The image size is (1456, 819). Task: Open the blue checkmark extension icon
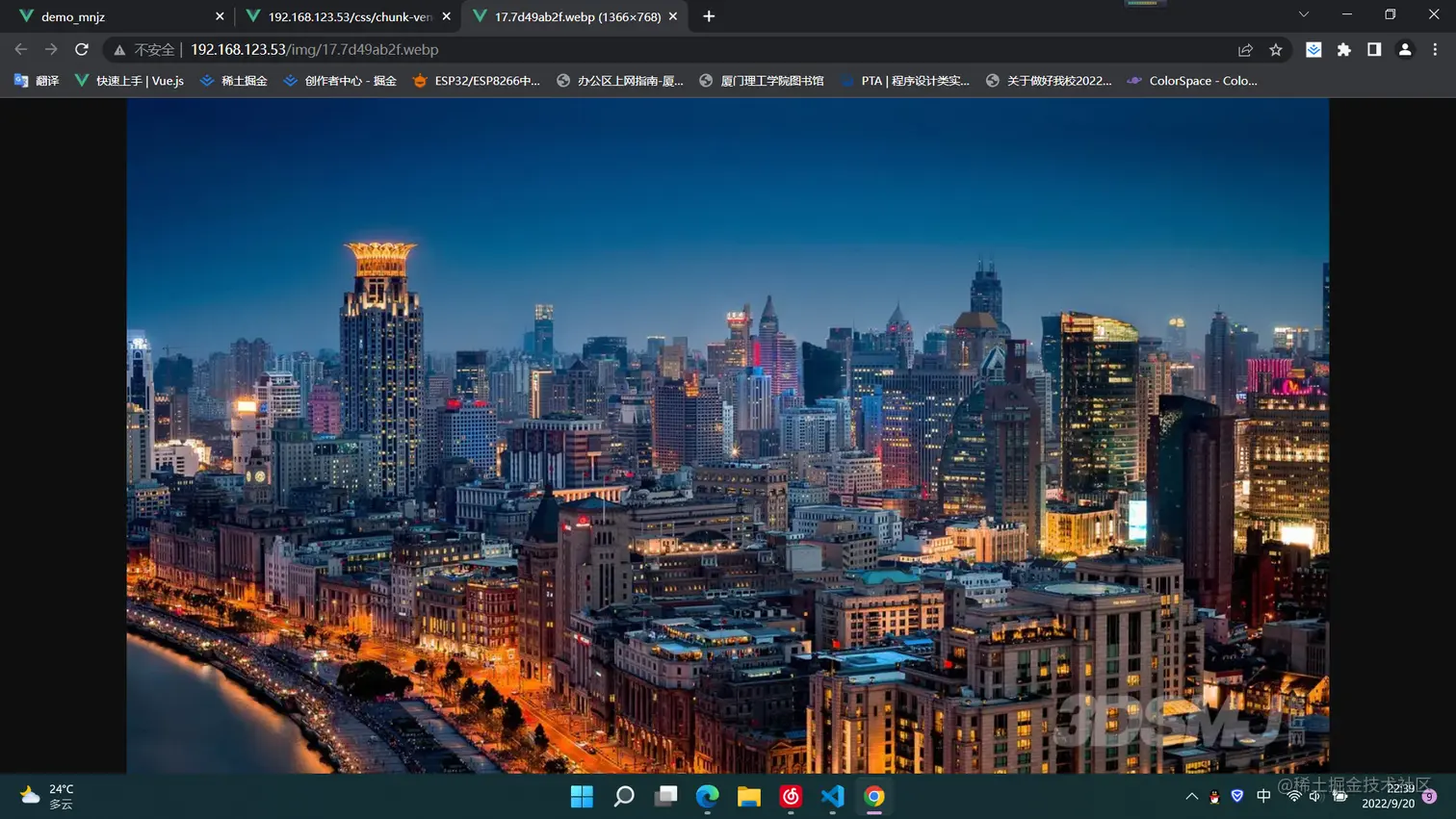pos(1313,49)
